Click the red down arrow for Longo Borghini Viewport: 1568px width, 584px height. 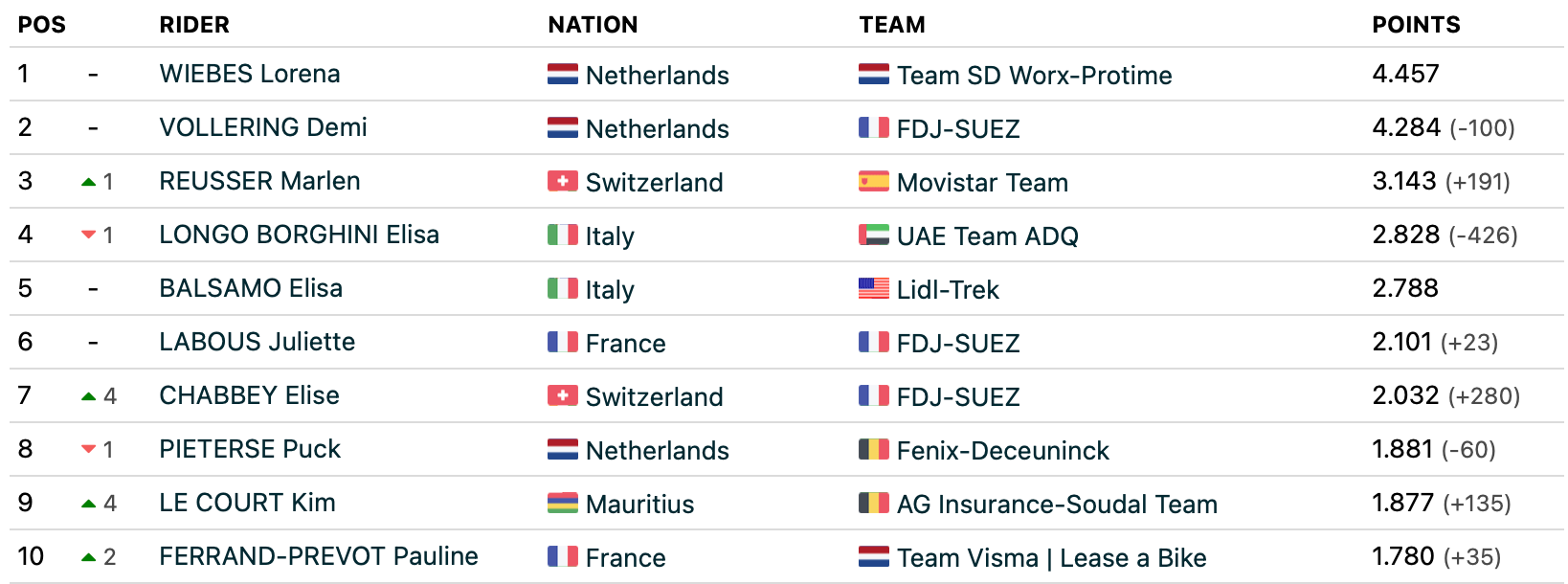pos(89,235)
